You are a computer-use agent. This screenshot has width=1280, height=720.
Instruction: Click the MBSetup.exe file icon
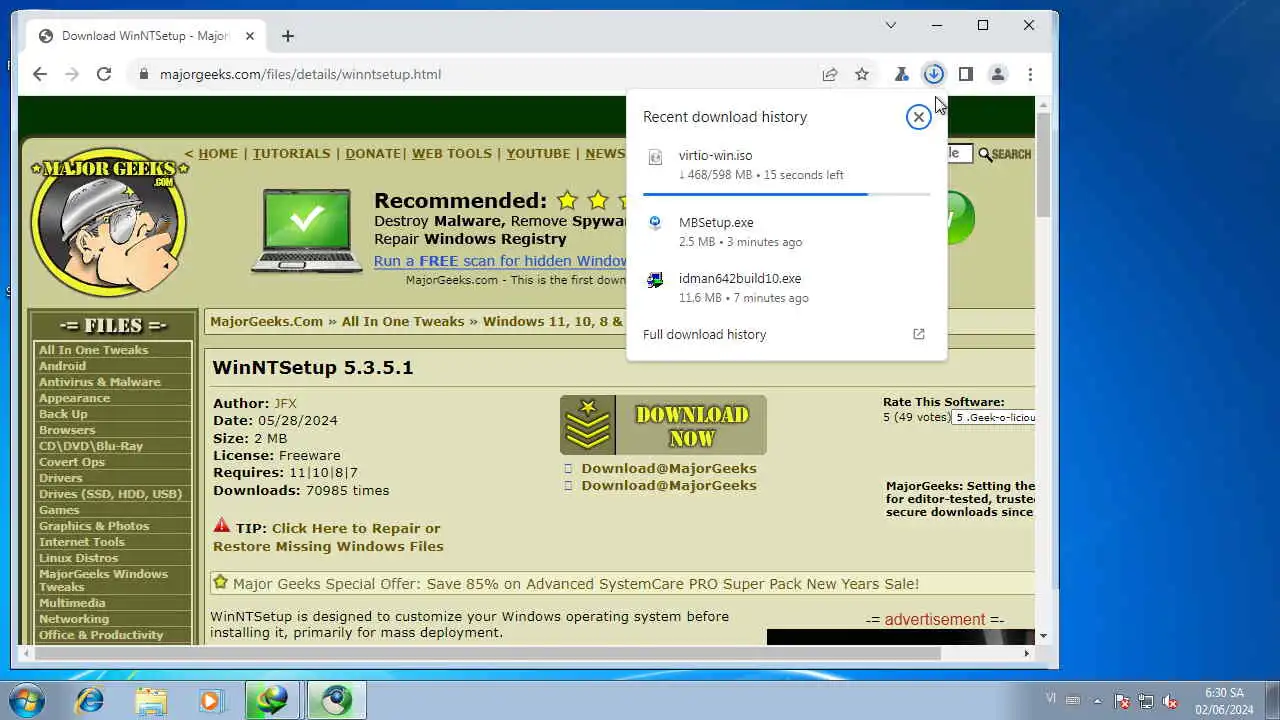tap(655, 223)
